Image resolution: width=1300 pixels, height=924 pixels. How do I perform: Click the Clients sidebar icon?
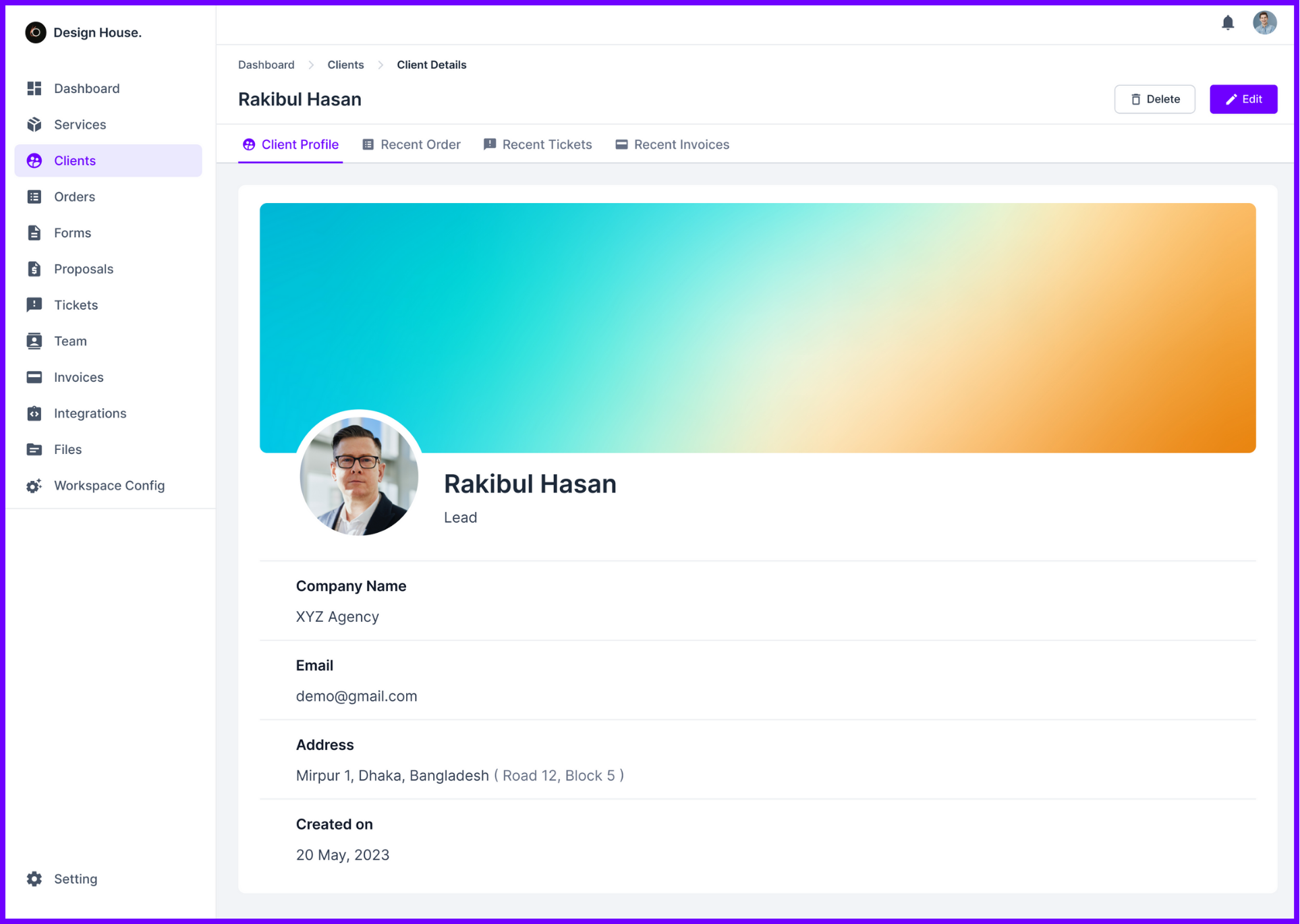(x=35, y=160)
